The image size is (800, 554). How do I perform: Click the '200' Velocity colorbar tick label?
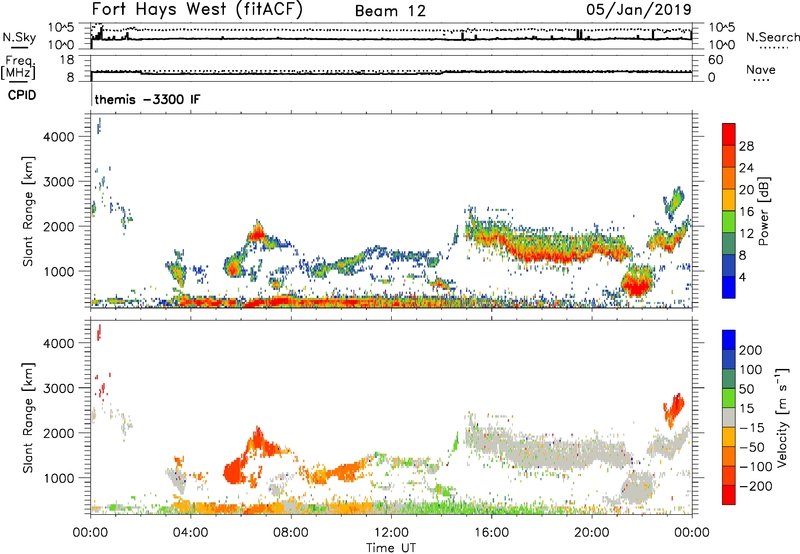pos(751,350)
